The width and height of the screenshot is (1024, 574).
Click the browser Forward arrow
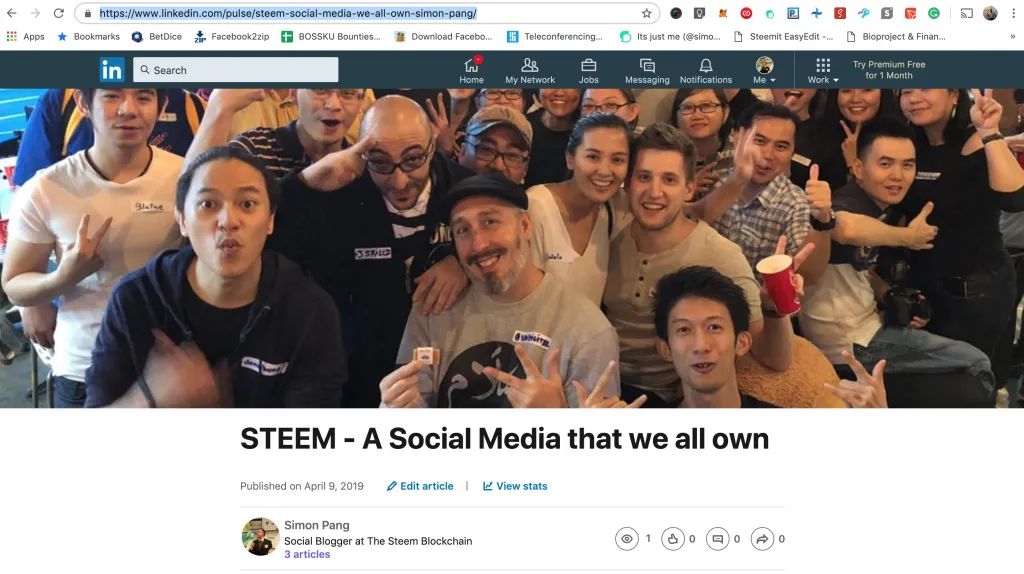click(x=35, y=13)
